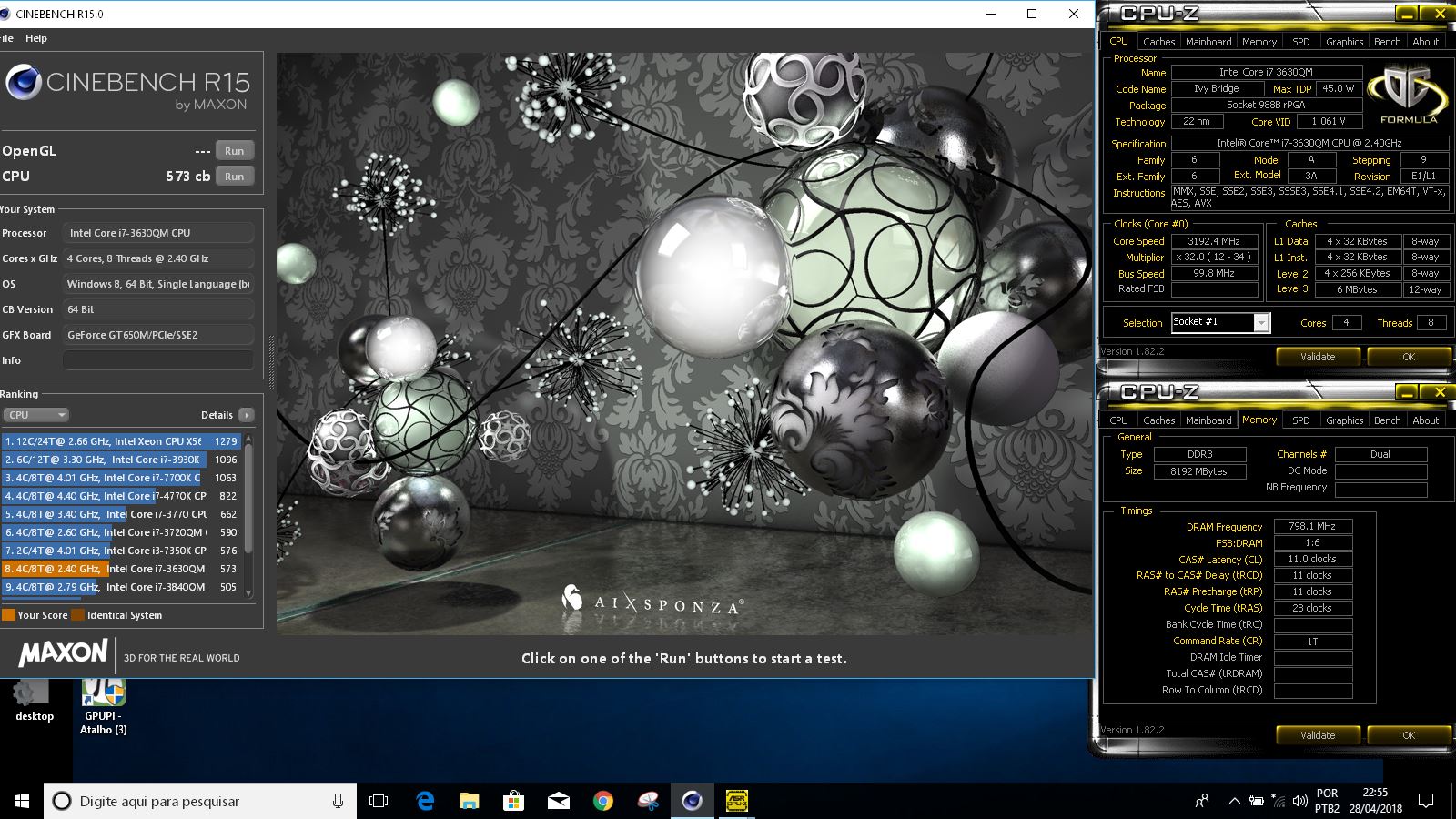Switch to Caches tab in top CPU-Z window
The height and width of the screenshot is (819, 1456).
(1158, 42)
